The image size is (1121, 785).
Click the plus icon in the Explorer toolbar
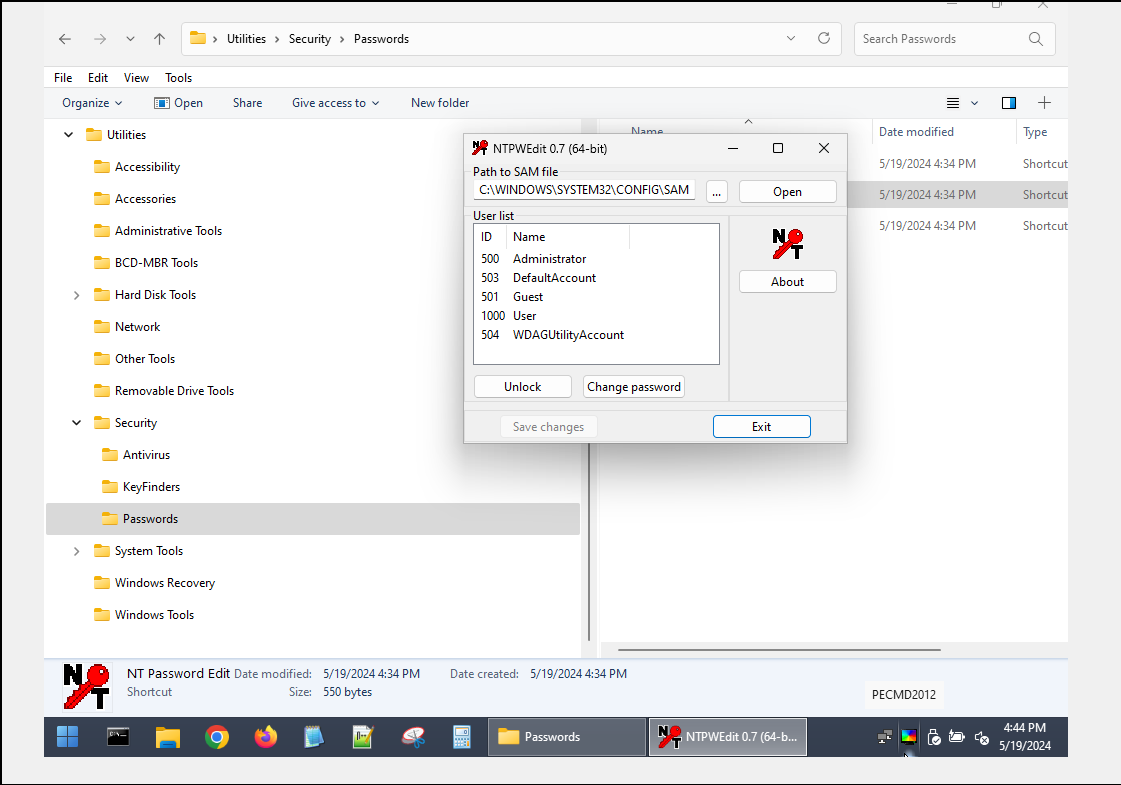tap(1044, 103)
